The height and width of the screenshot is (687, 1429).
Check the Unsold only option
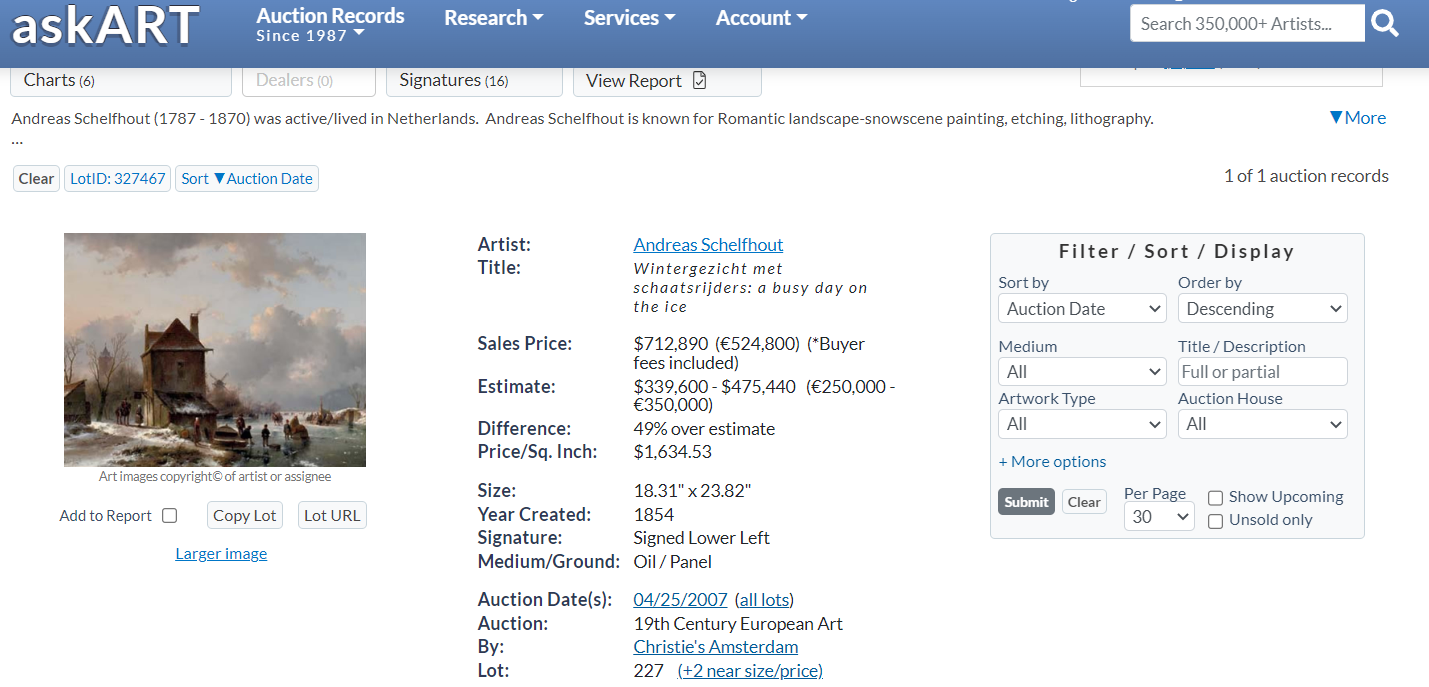pos(1216,521)
